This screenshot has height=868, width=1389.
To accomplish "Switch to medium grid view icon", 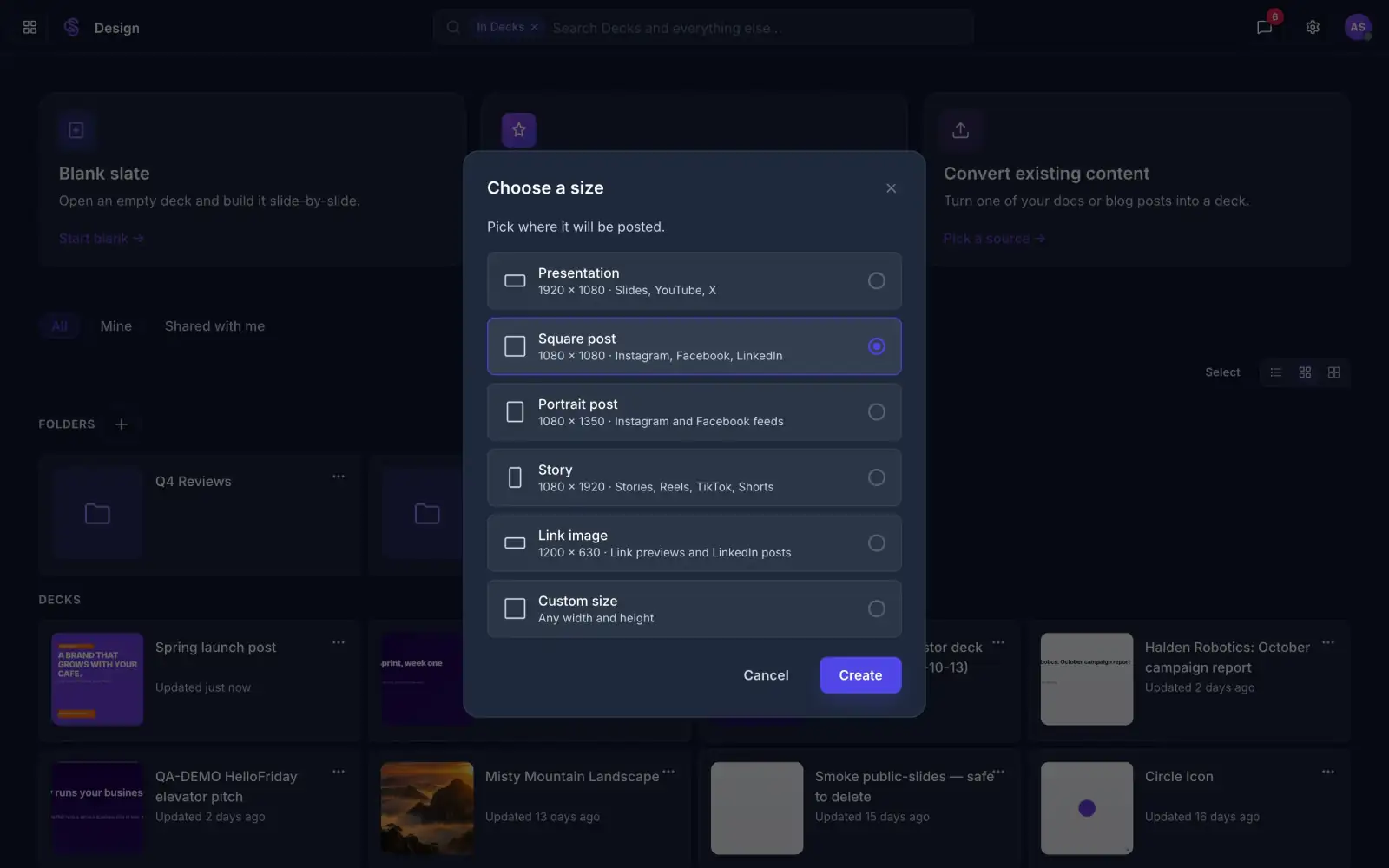I will 1305,372.
